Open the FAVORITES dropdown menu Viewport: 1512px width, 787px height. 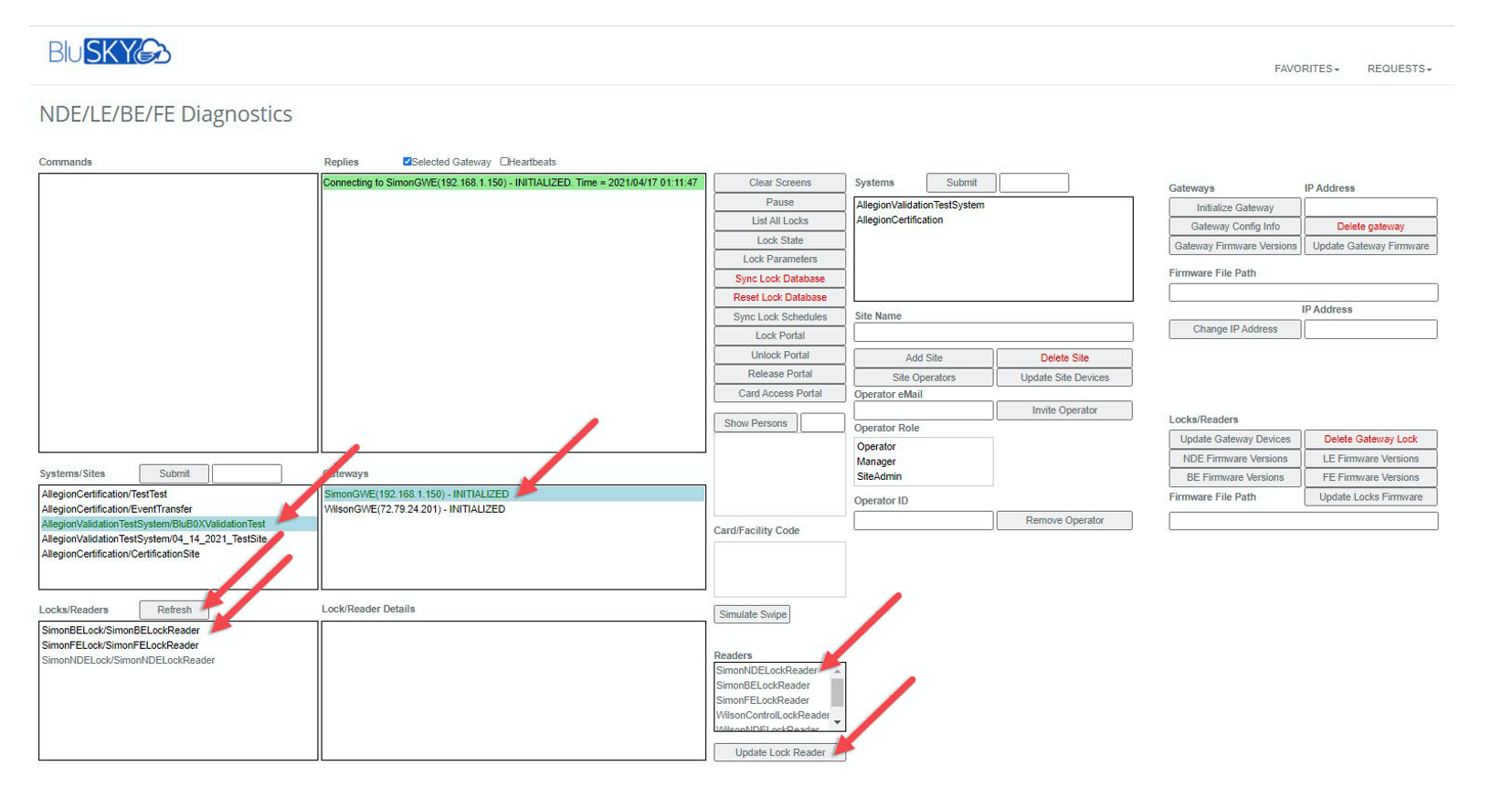pyautogui.click(x=1306, y=69)
